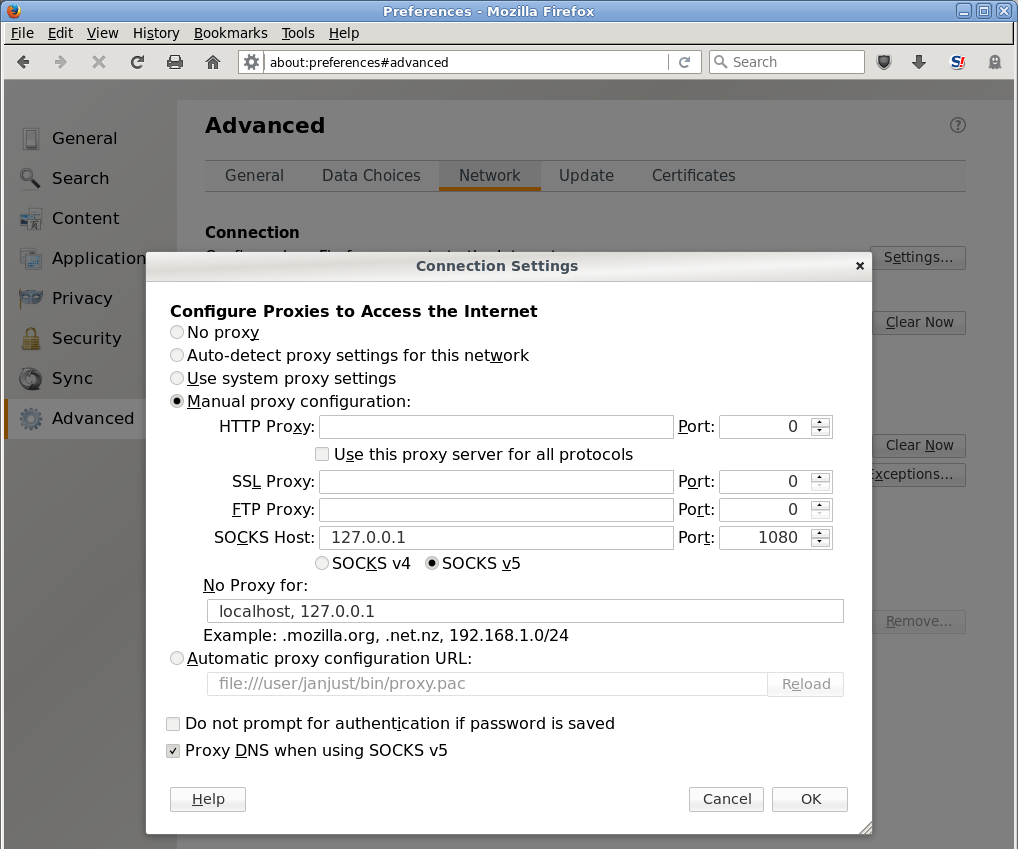This screenshot has width=1018, height=849.
Task: Adjust FTP Proxy port spinner
Action: [821, 510]
